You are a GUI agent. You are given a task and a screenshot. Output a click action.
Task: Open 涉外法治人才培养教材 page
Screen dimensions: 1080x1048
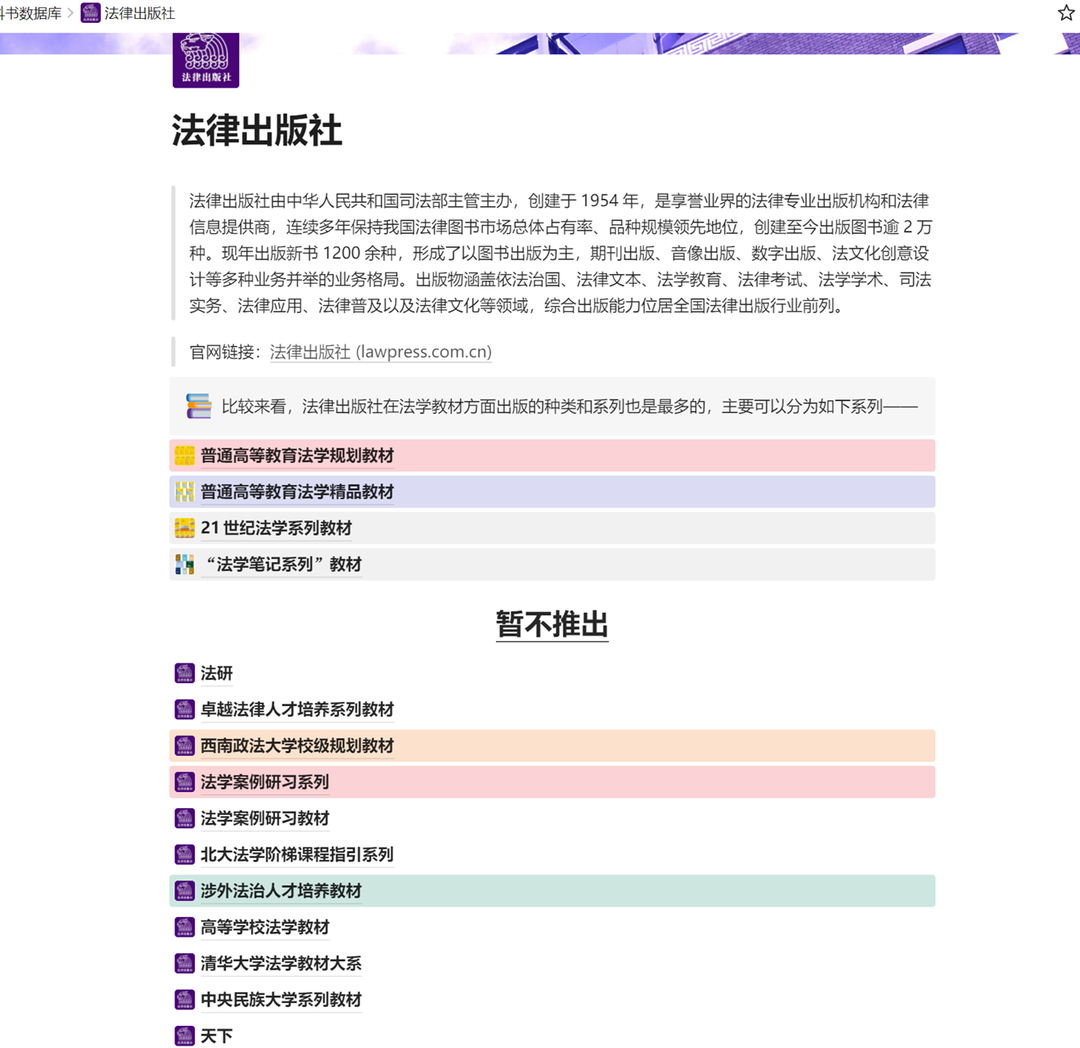281,891
